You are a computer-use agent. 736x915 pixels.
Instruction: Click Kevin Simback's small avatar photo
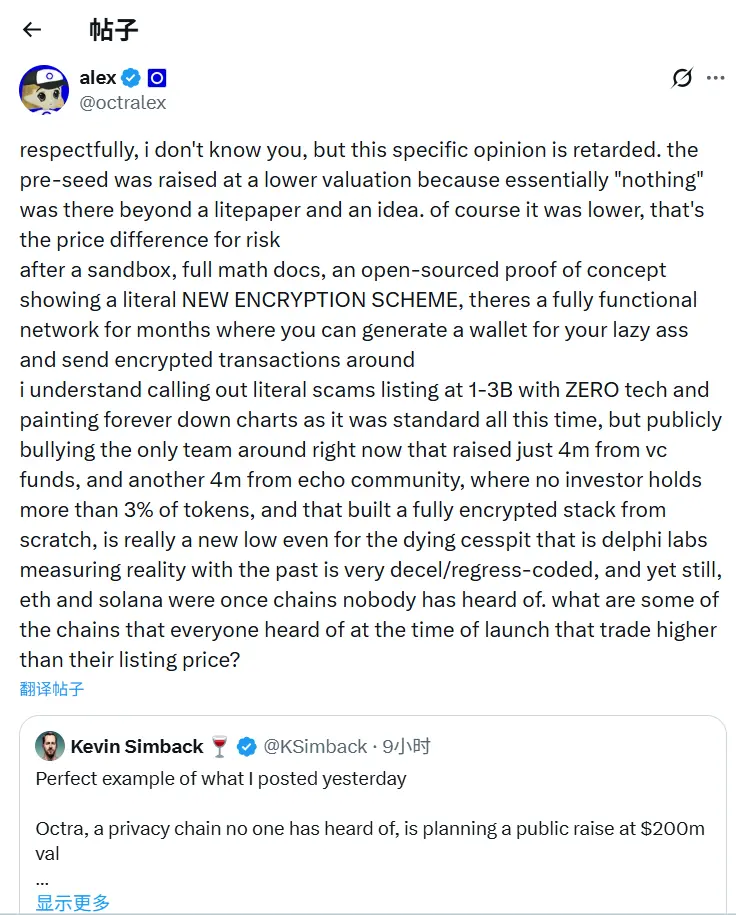[50, 746]
